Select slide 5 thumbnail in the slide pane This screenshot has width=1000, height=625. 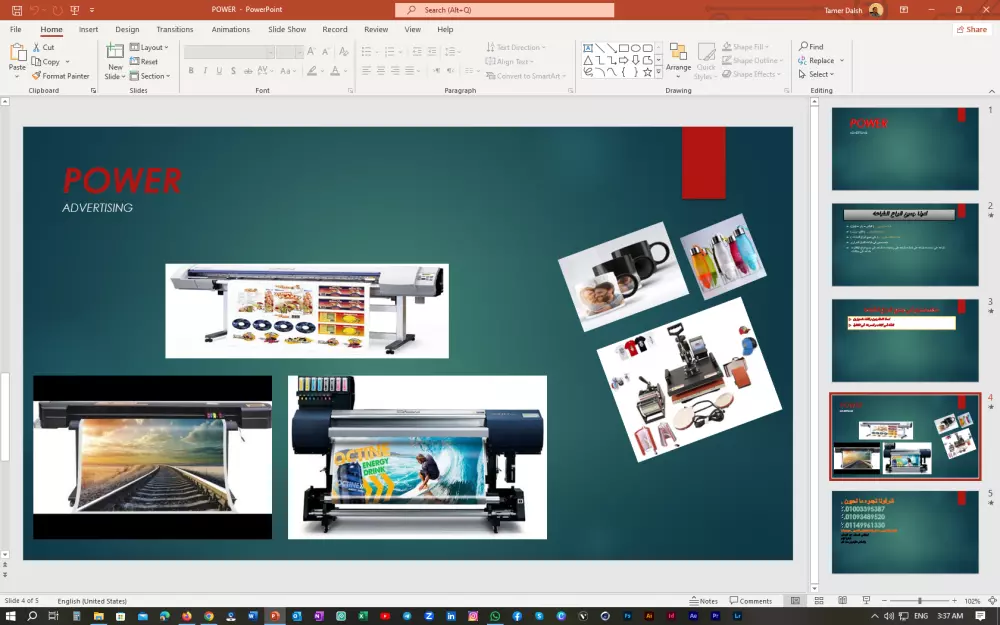click(x=905, y=533)
